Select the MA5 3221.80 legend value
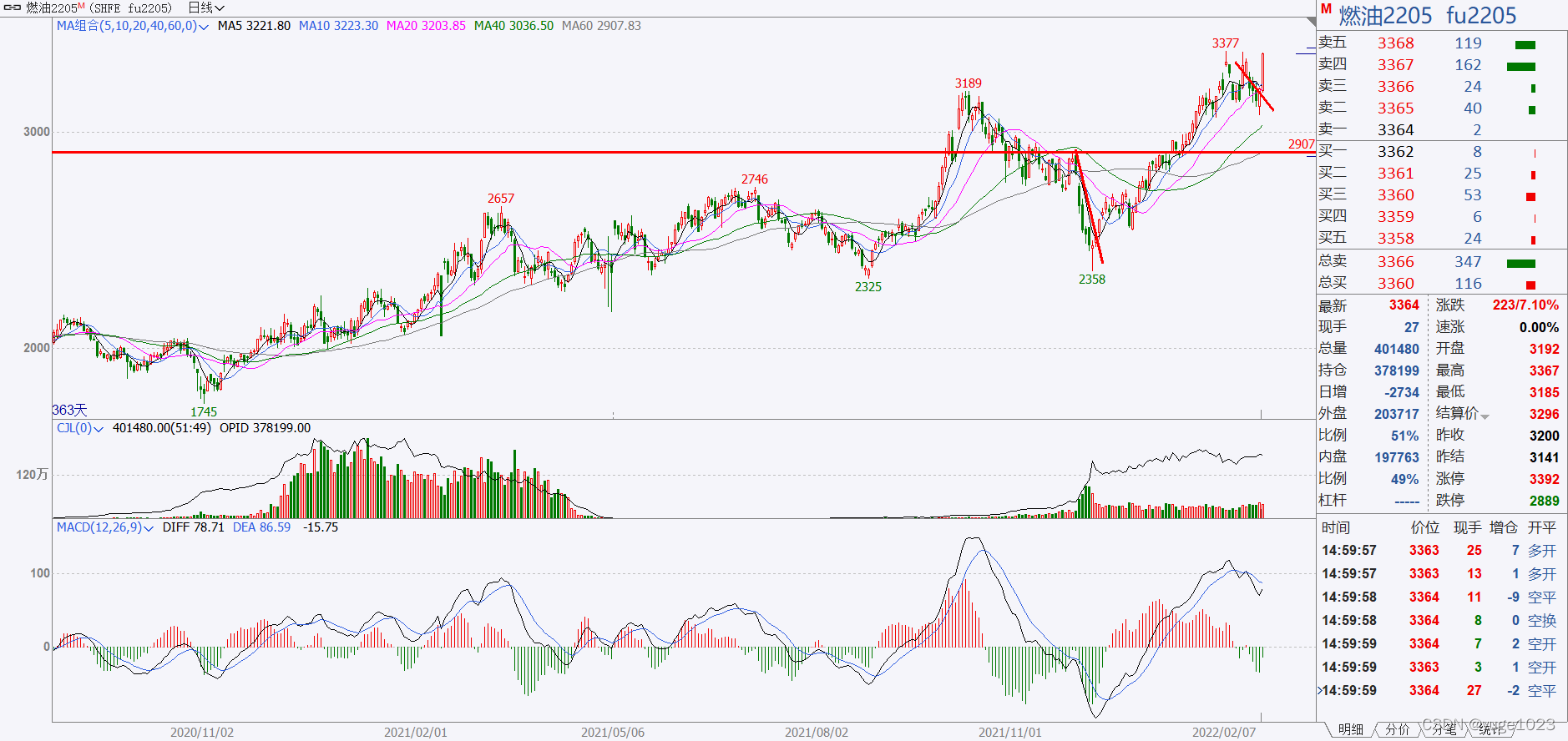 pos(254,26)
